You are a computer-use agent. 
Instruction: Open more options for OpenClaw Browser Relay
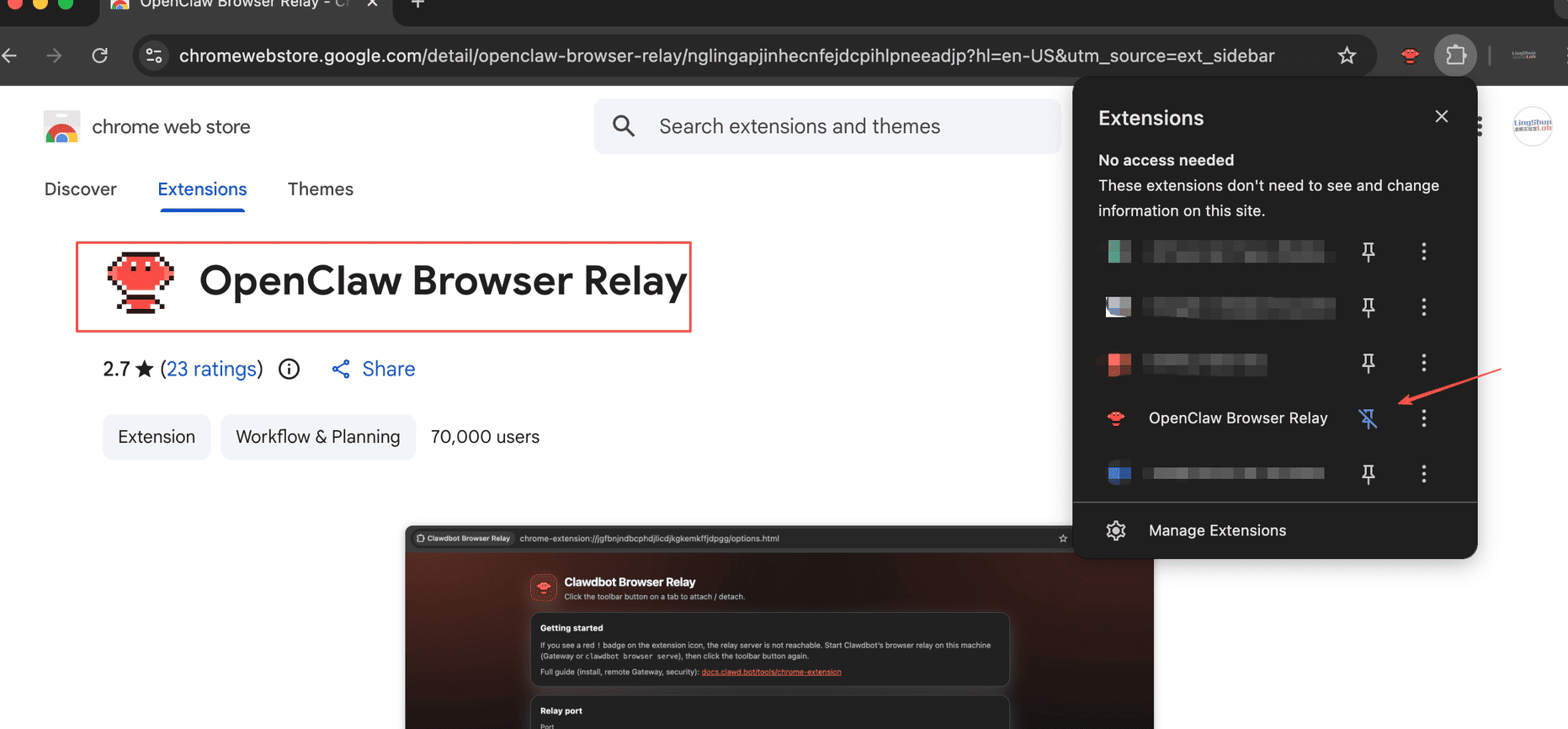point(1423,418)
